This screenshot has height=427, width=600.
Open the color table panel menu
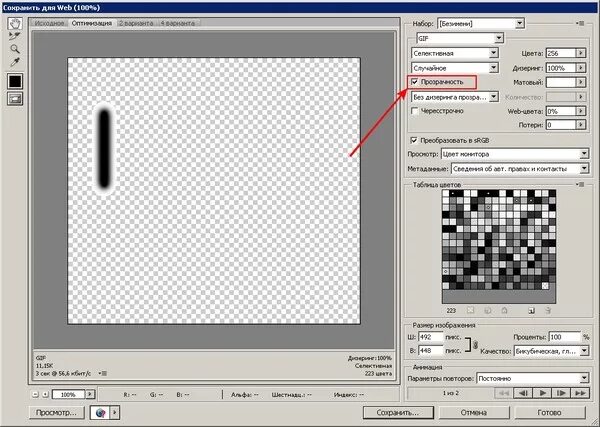pos(580,184)
